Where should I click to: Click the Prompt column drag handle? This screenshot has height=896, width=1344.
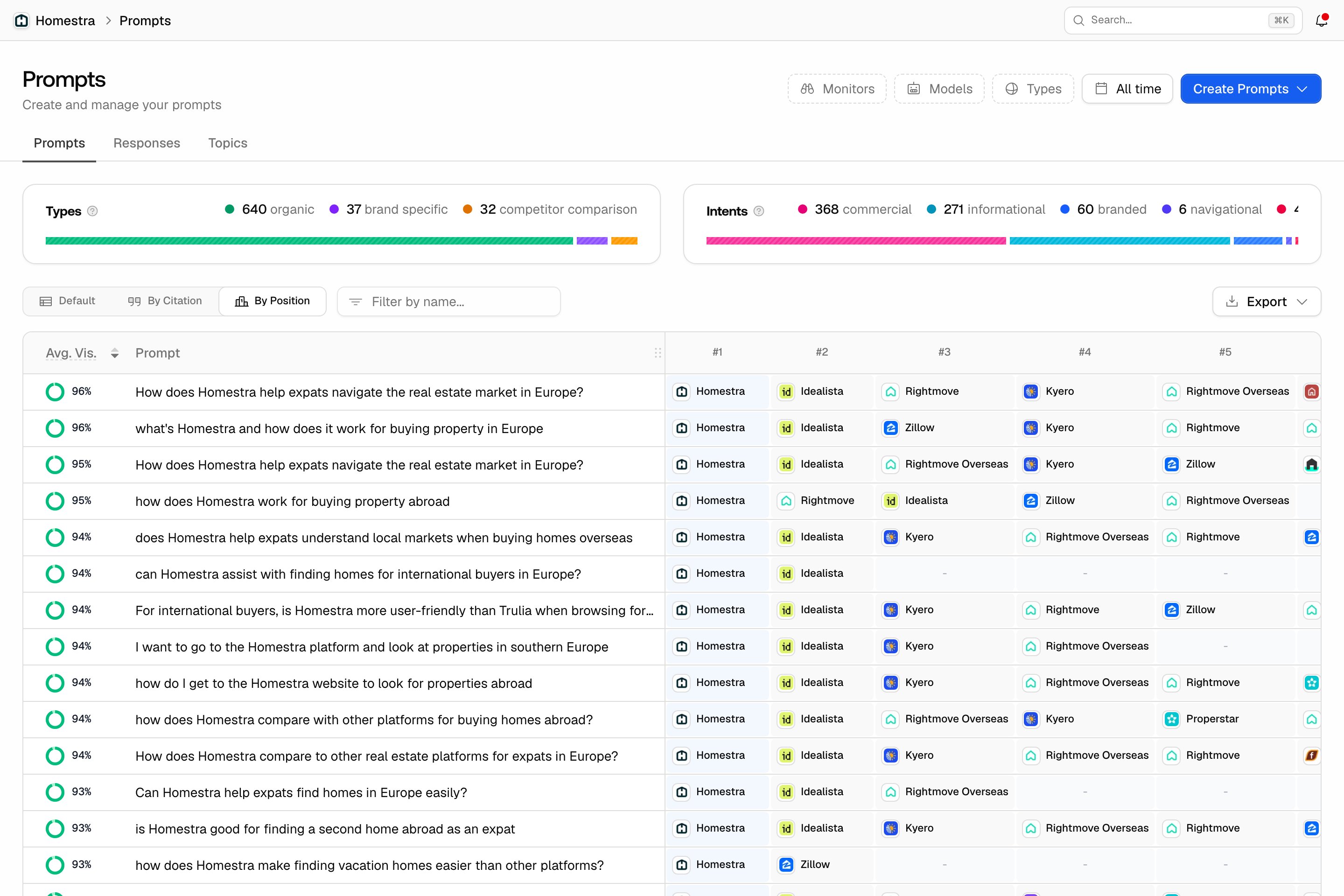pyautogui.click(x=658, y=353)
